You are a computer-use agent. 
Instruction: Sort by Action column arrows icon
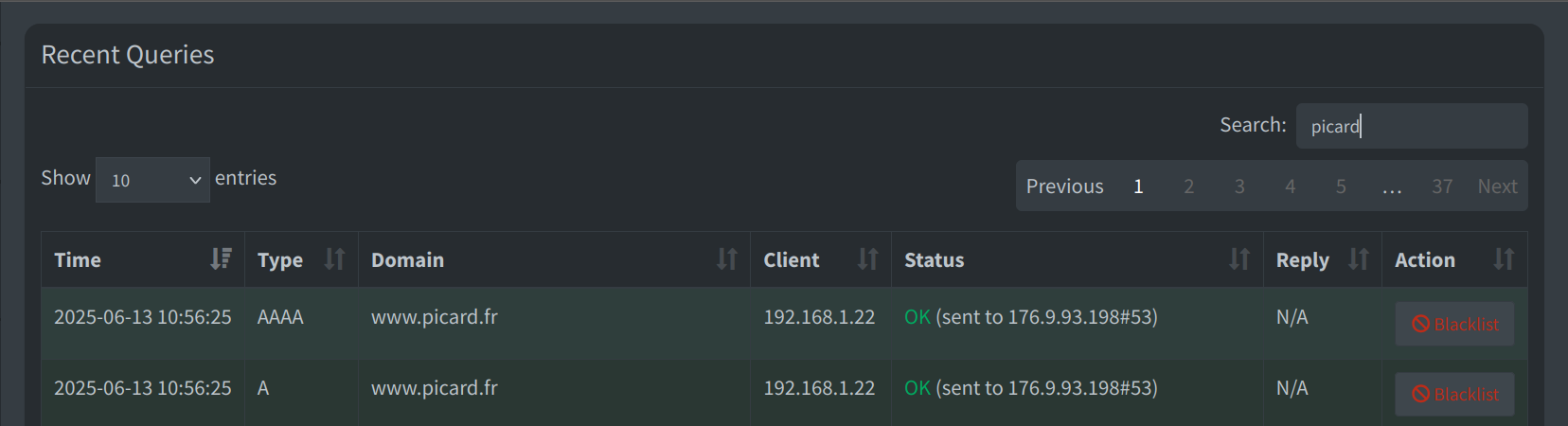coord(1504,259)
